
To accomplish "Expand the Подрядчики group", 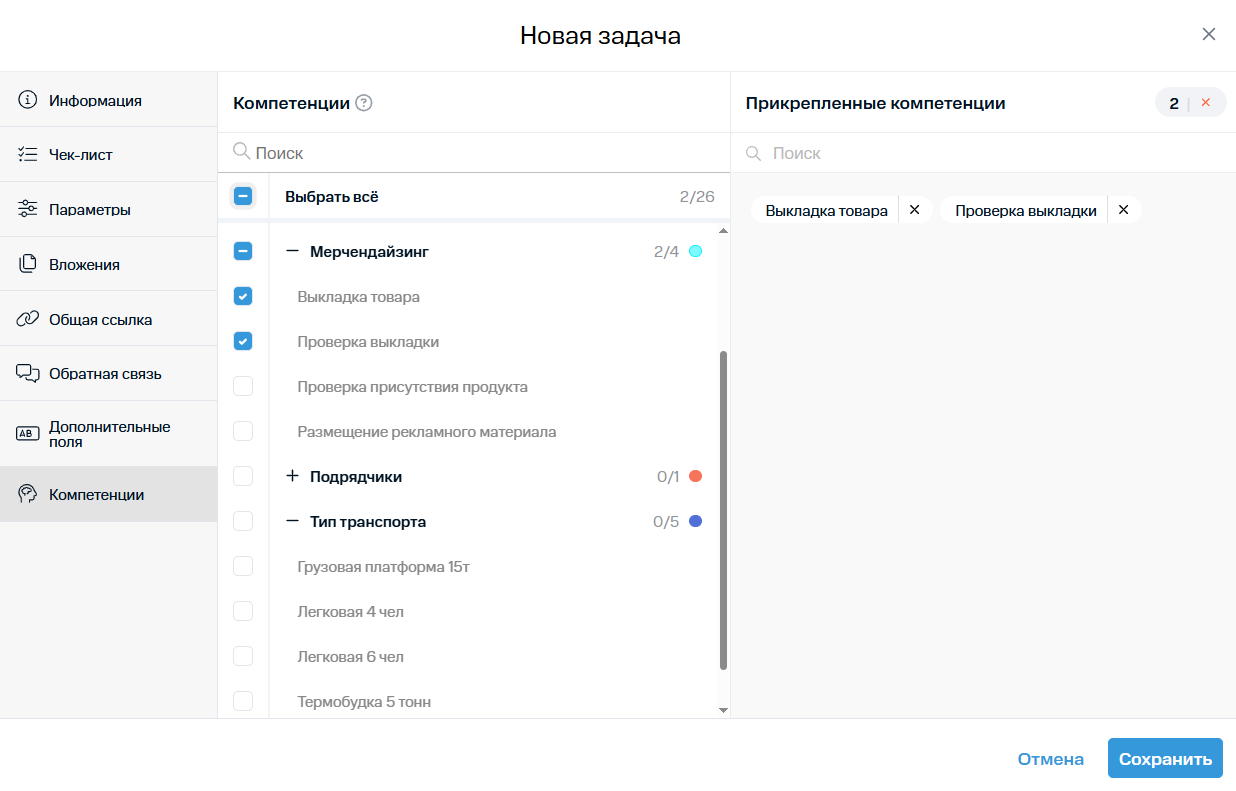I will [x=292, y=477].
